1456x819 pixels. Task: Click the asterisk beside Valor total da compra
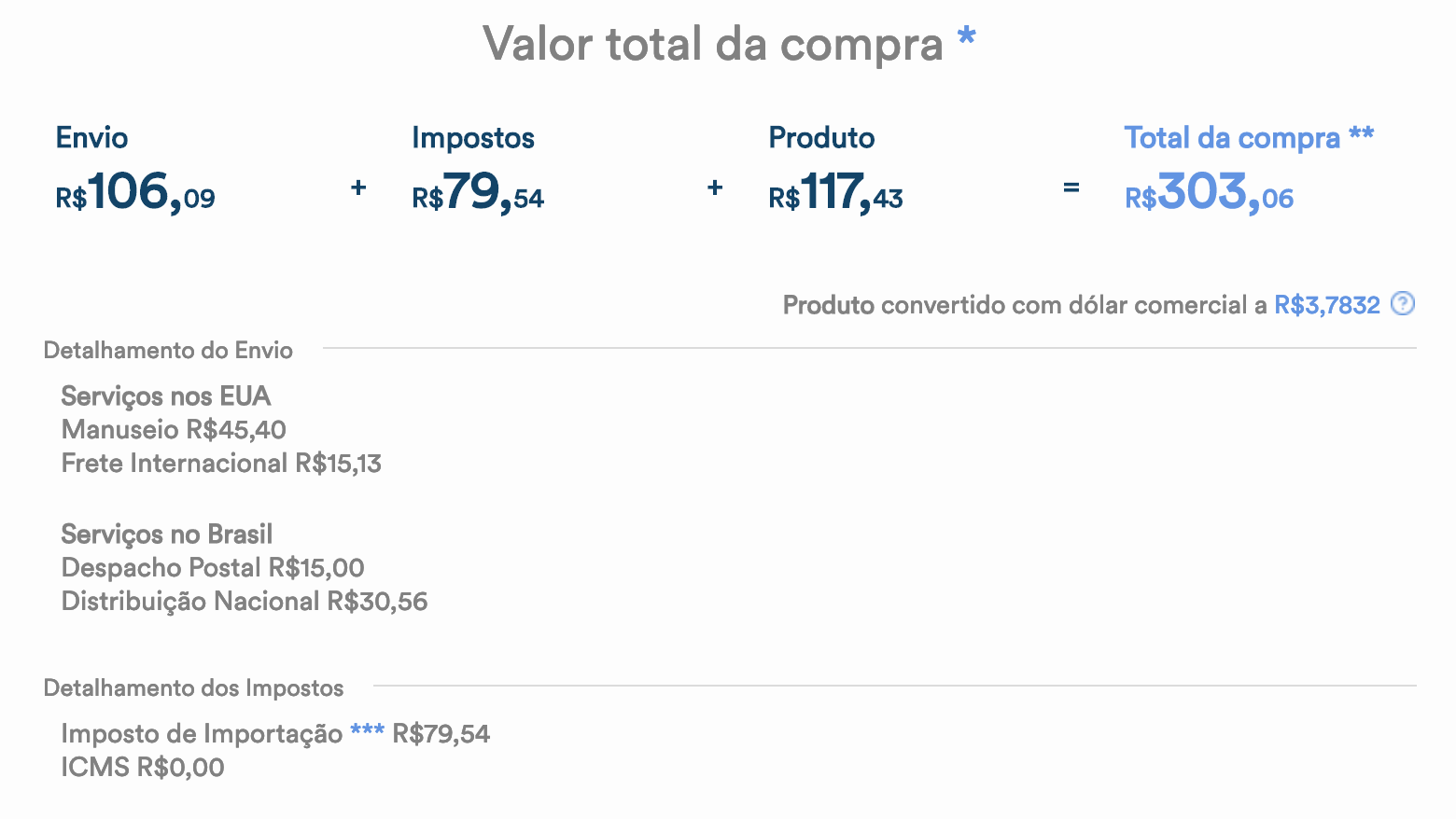(x=966, y=38)
